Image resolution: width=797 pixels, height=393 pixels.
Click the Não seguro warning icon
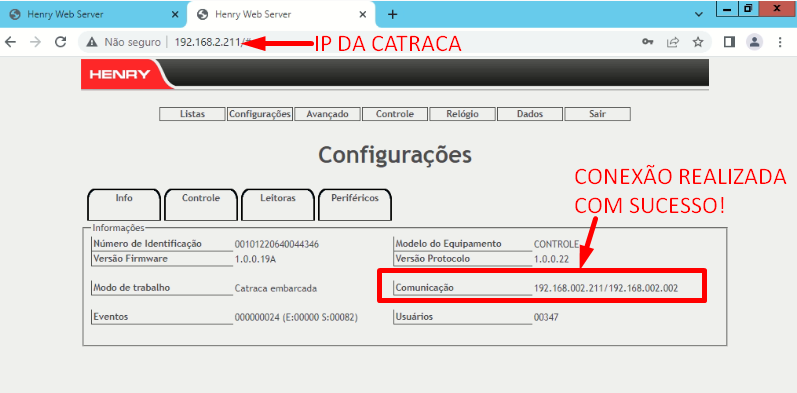pos(91,42)
